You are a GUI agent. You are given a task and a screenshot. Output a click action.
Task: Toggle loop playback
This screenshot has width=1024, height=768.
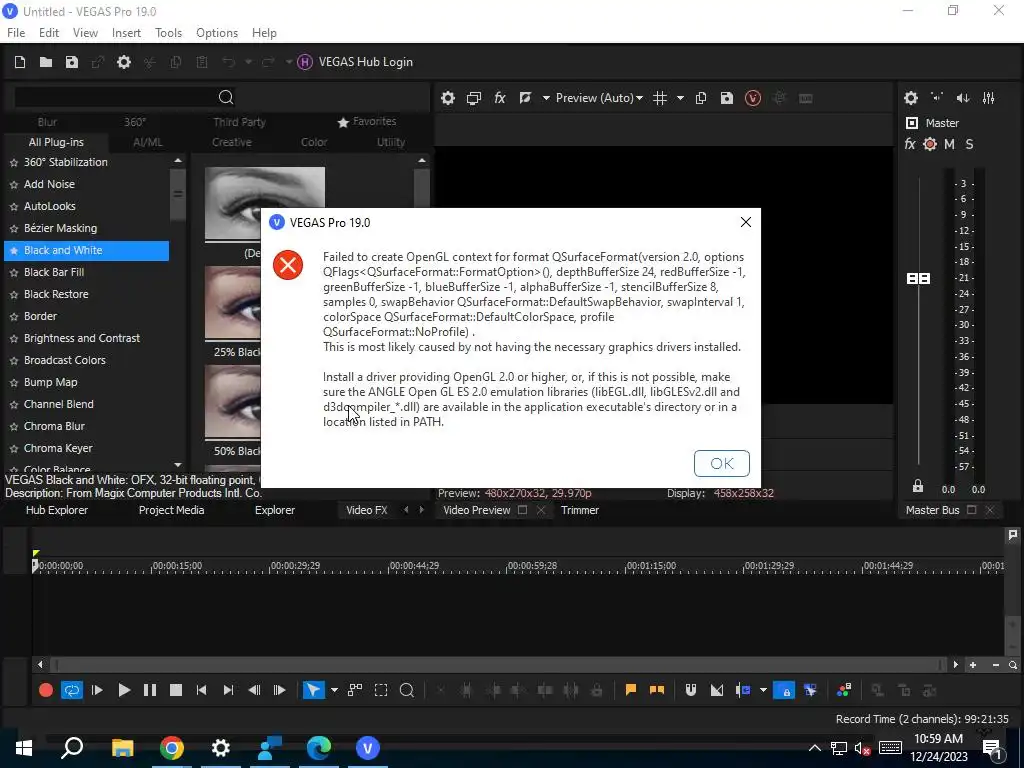71,690
